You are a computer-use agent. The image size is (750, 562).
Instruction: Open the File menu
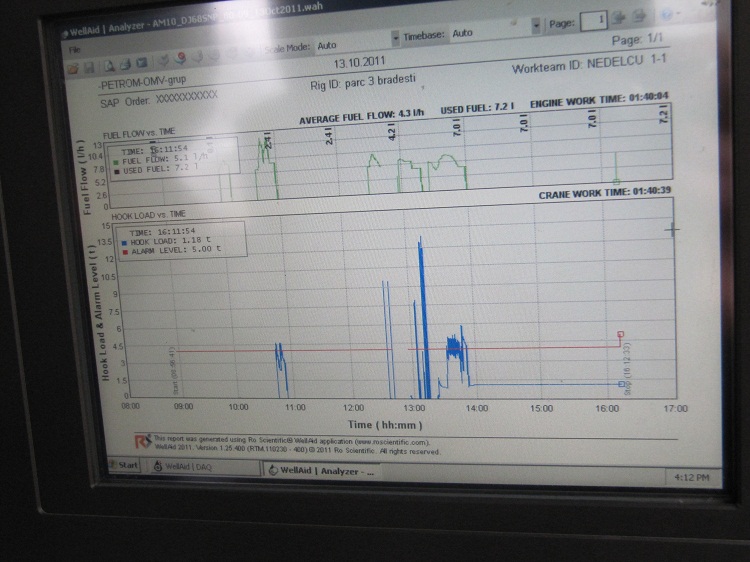74,48
